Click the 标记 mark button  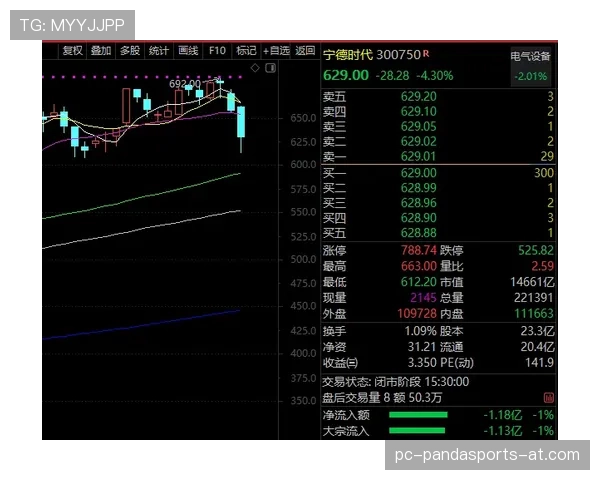click(246, 51)
